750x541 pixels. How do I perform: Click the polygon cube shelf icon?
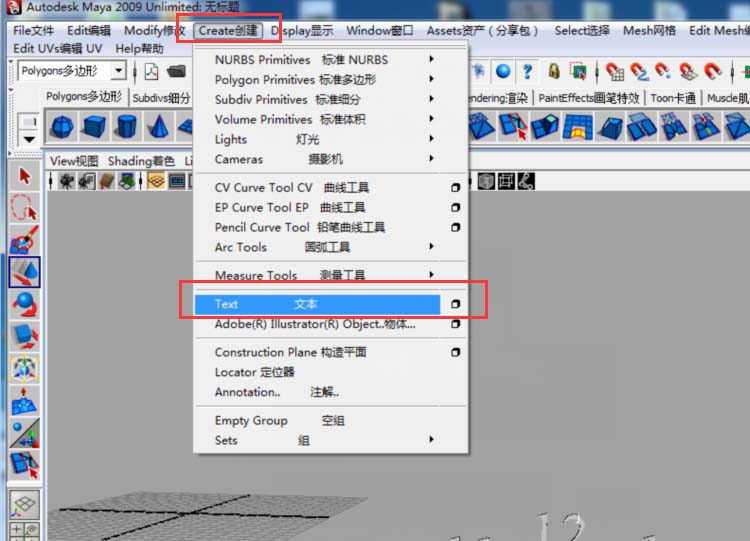(x=94, y=127)
